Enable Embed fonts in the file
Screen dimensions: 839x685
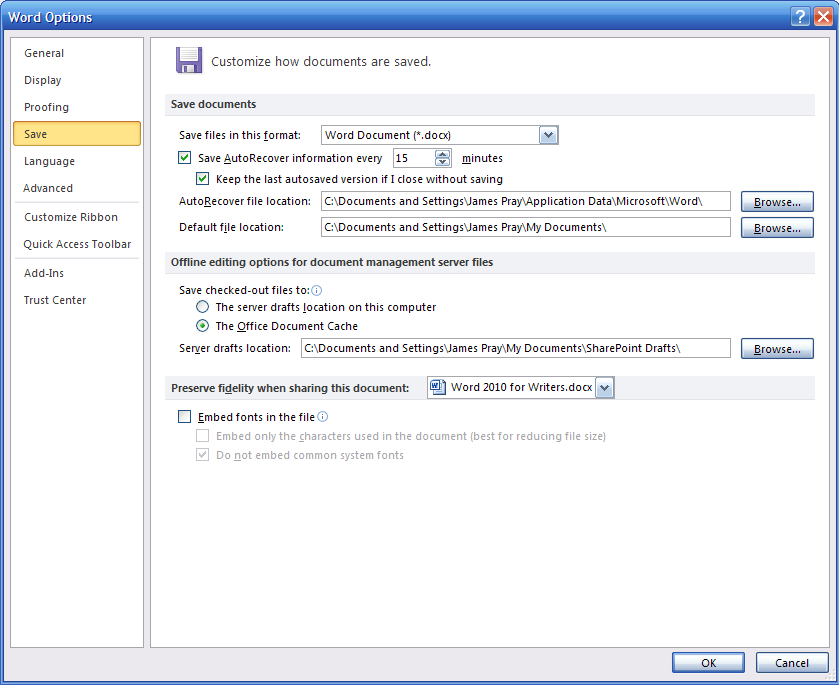(x=185, y=416)
